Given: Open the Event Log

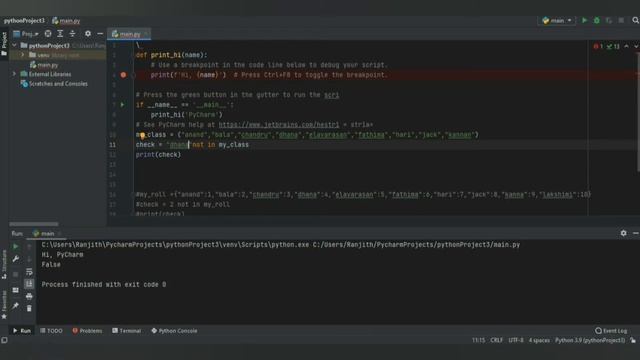Looking at the screenshot, I should click(x=611, y=331).
